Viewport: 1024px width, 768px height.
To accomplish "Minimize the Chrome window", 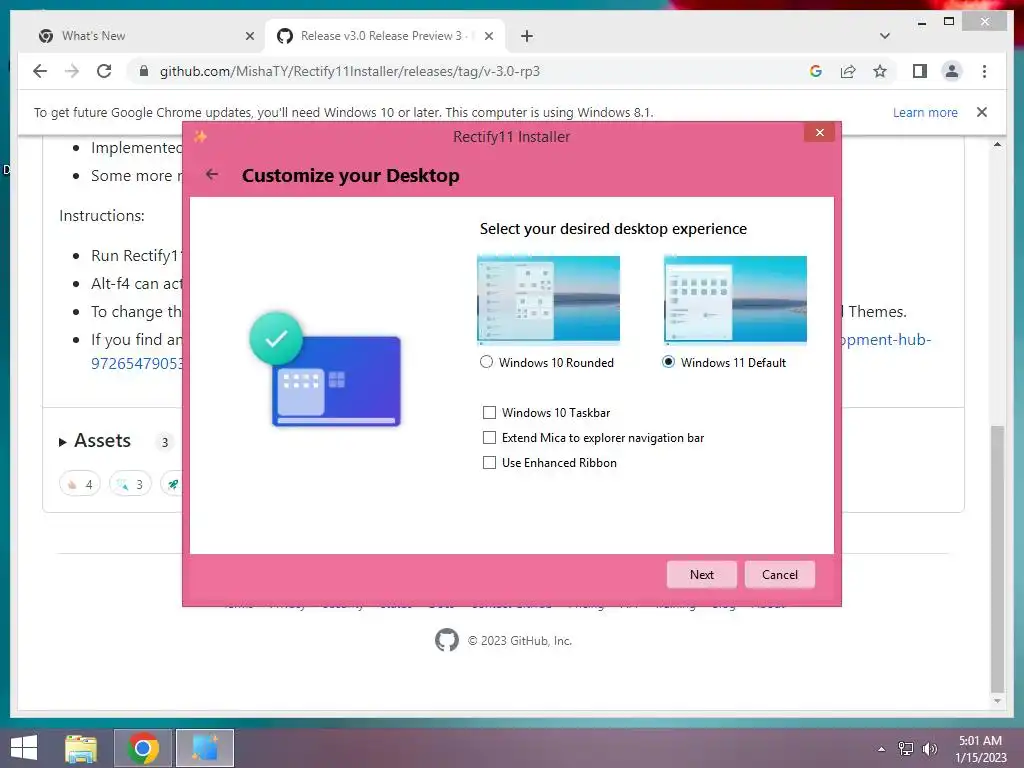I will pos(921,22).
